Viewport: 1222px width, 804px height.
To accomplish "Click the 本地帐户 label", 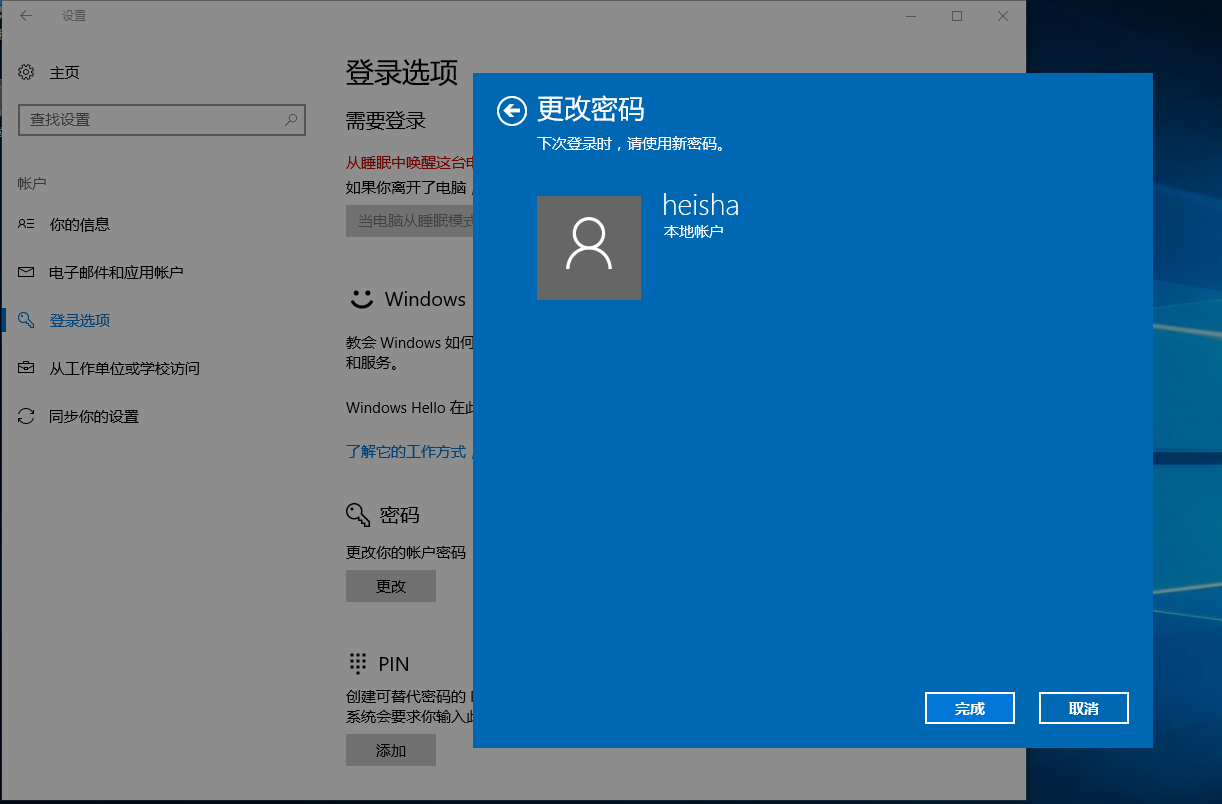I will [x=693, y=232].
